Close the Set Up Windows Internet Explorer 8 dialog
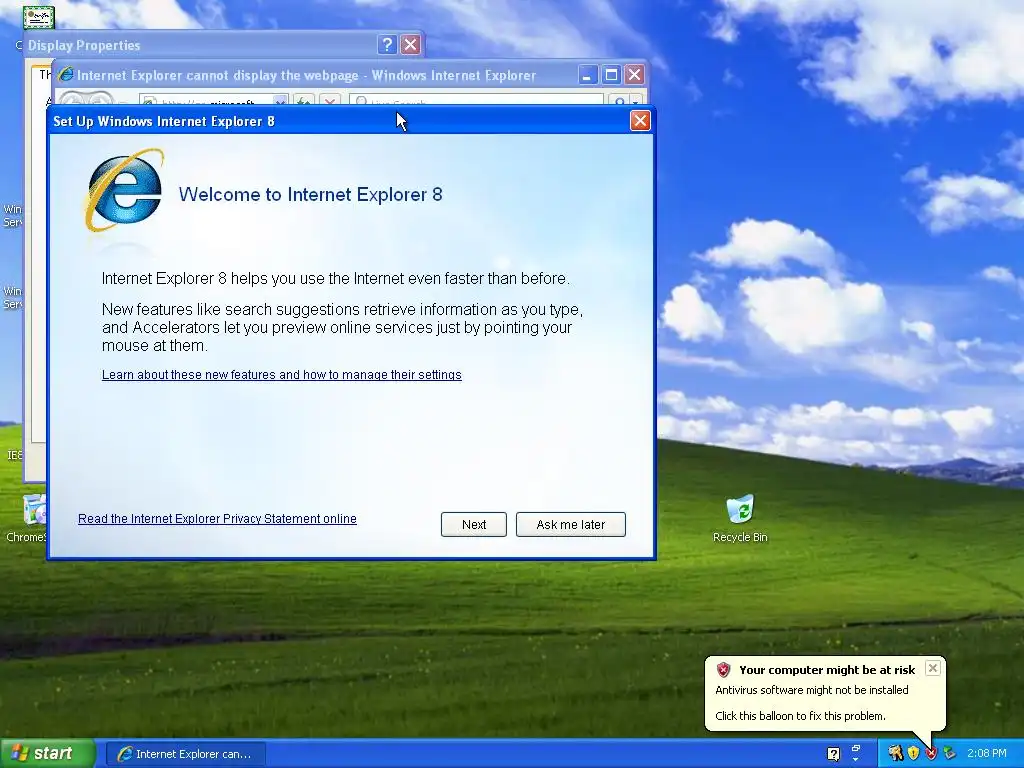 coord(640,121)
